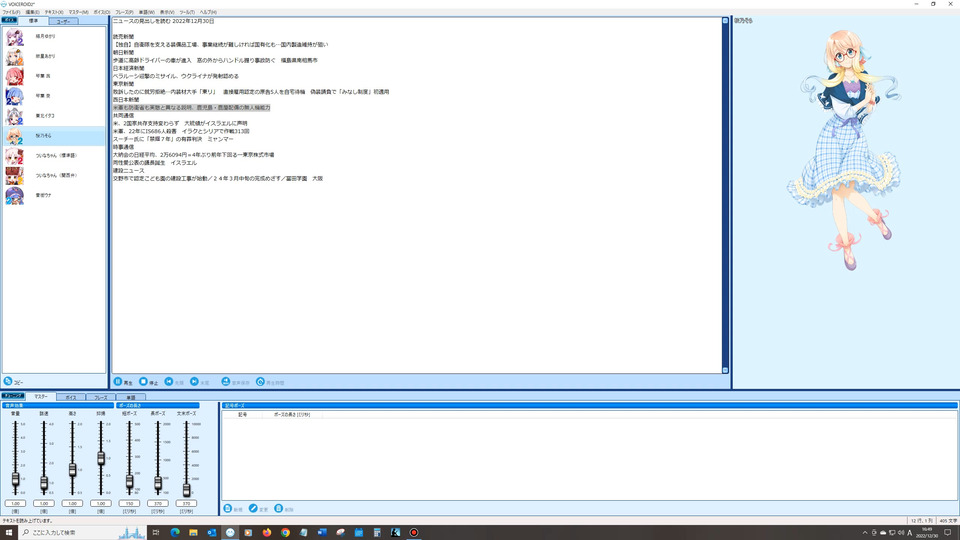Switch to the フレーズ tuning tab

101,397
